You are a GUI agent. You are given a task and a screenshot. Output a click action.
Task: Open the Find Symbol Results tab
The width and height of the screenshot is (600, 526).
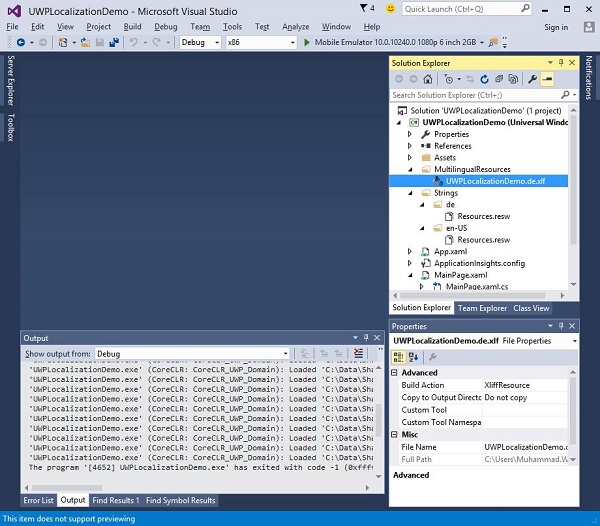[x=181, y=500]
